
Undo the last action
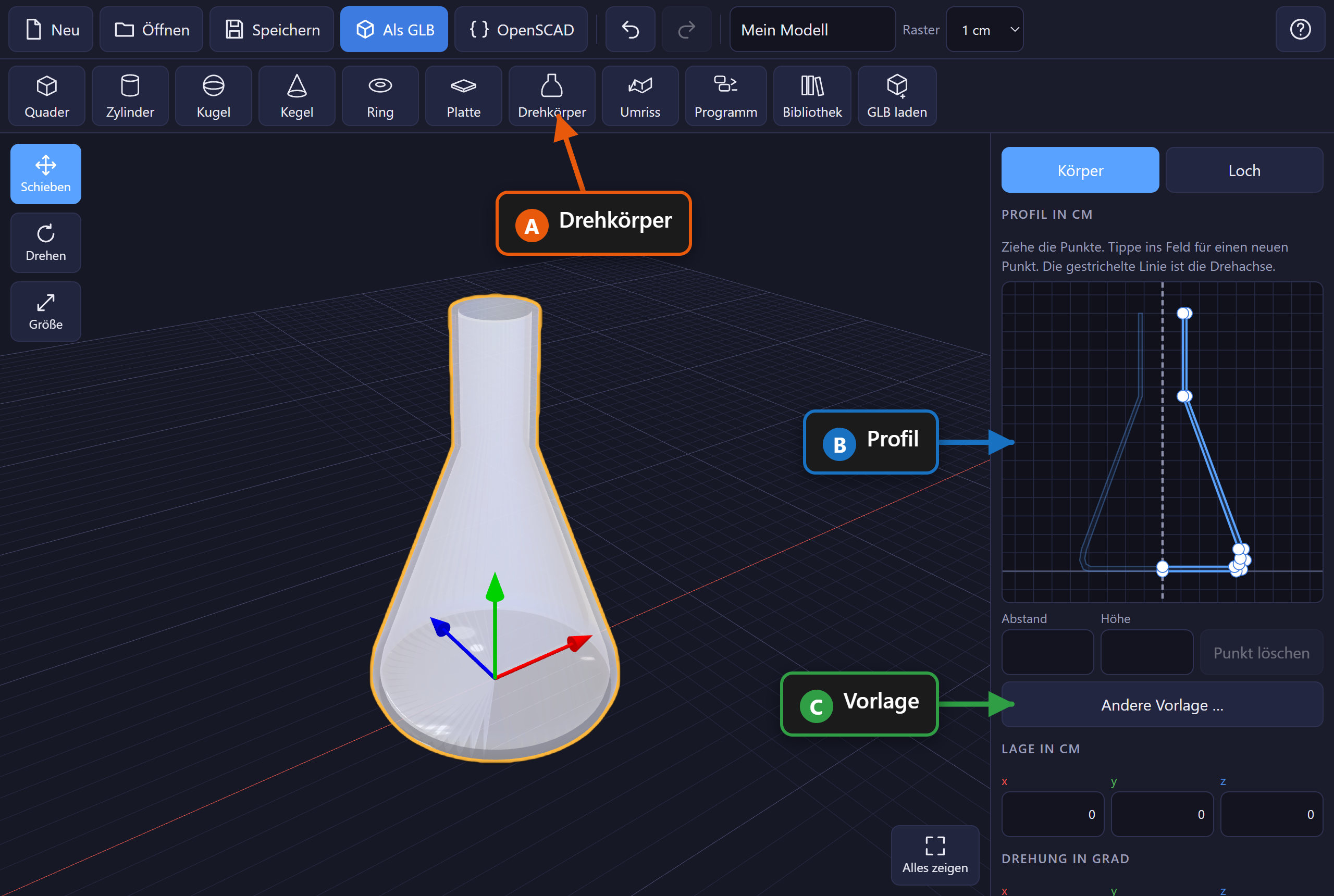(631, 29)
